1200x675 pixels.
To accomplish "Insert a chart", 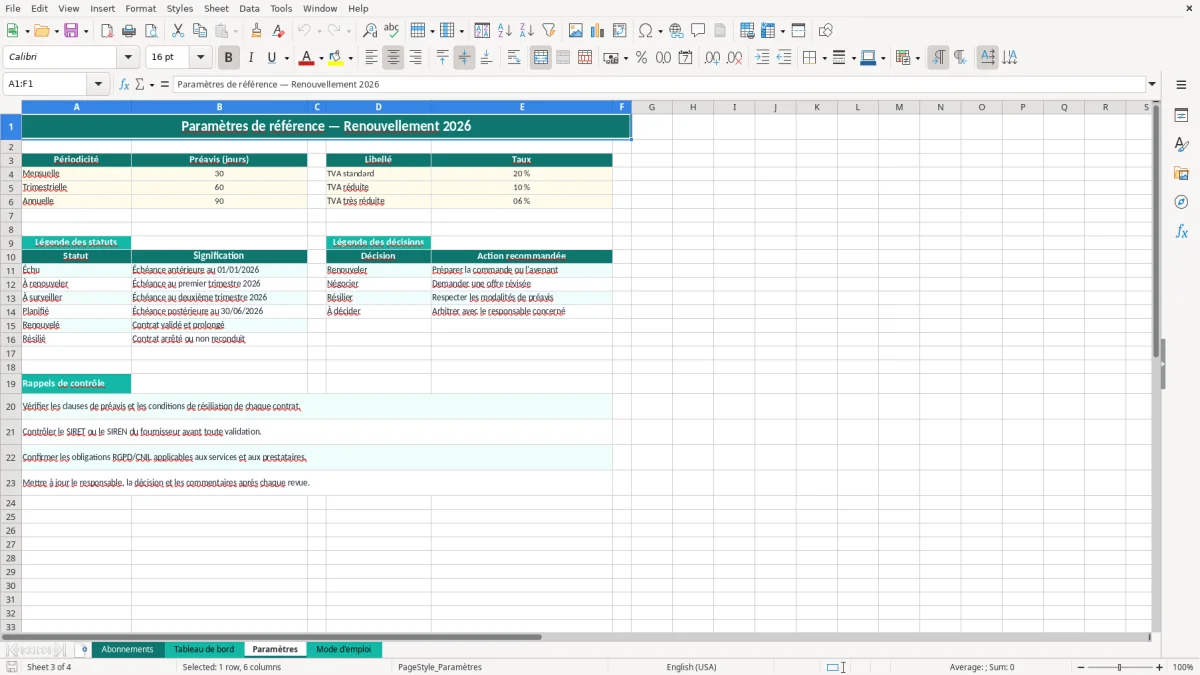I will coord(597,31).
